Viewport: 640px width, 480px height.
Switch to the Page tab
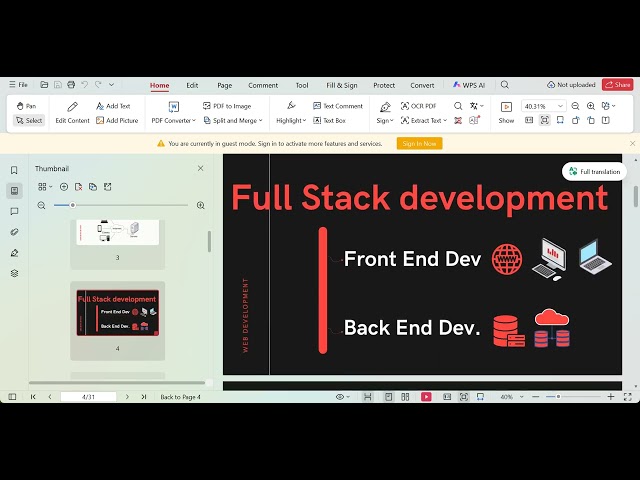click(224, 85)
